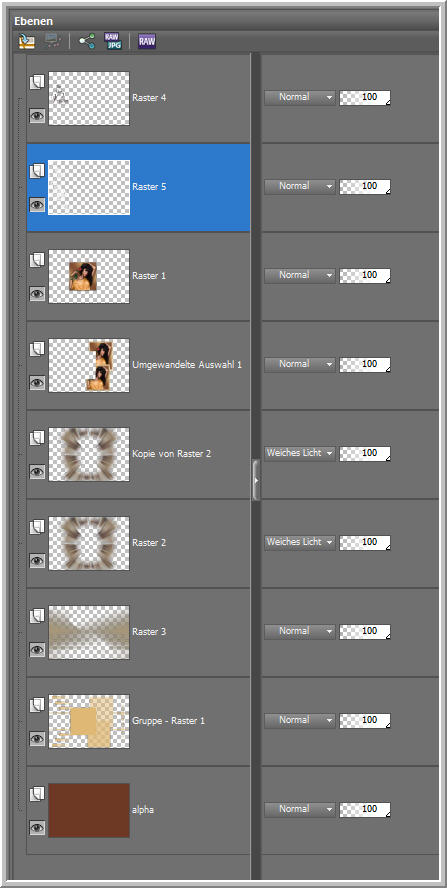The height and width of the screenshot is (888, 447).
Task: Collapse the panel using divider arrow handle
Action: pos(256,480)
